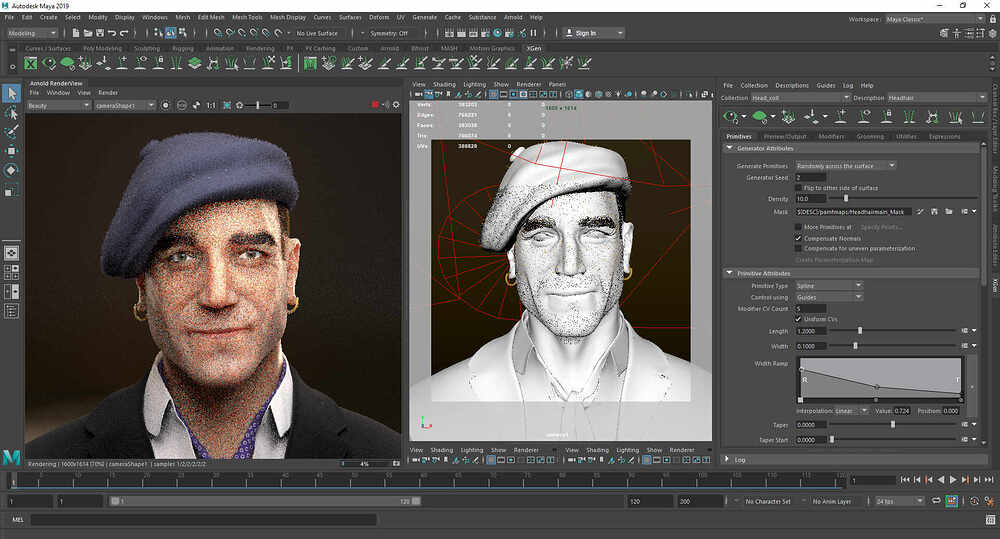Viewport: 1000px width, 539px height.
Task: Open the Modeling menu set dropdown
Action: [x=32, y=33]
